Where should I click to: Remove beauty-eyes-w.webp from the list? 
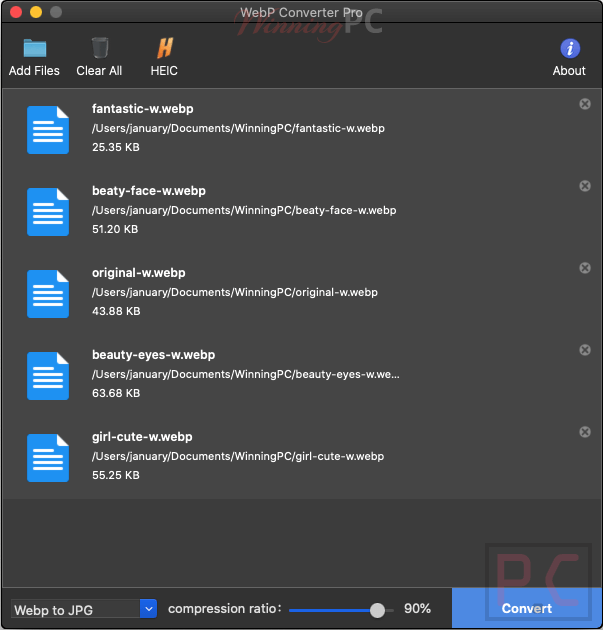pos(585,350)
